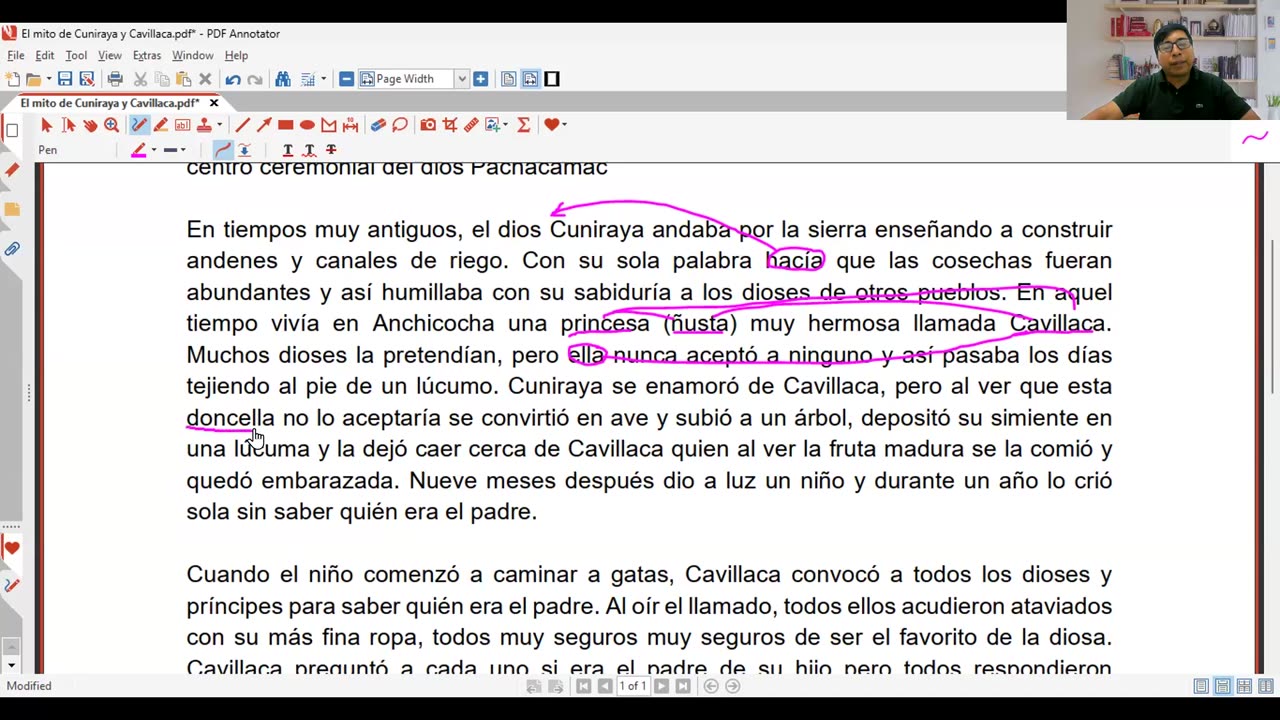1280x720 pixels.
Task: Expand the Stamp tool dropdown arrow
Action: (x=219, y=125)
